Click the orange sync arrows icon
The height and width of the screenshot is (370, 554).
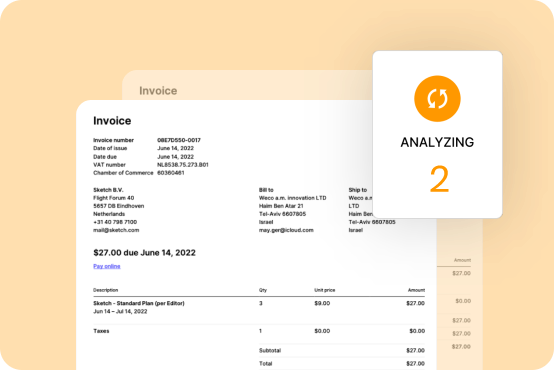pyautogui.click(x=437, y=99)
